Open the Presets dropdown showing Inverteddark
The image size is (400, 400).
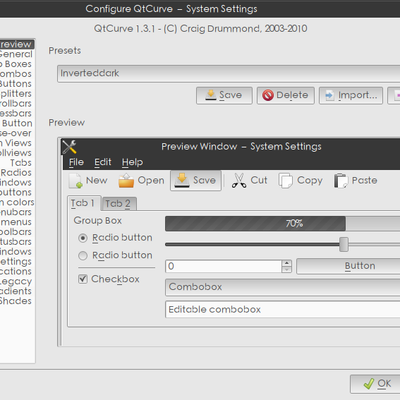[229, 74]
